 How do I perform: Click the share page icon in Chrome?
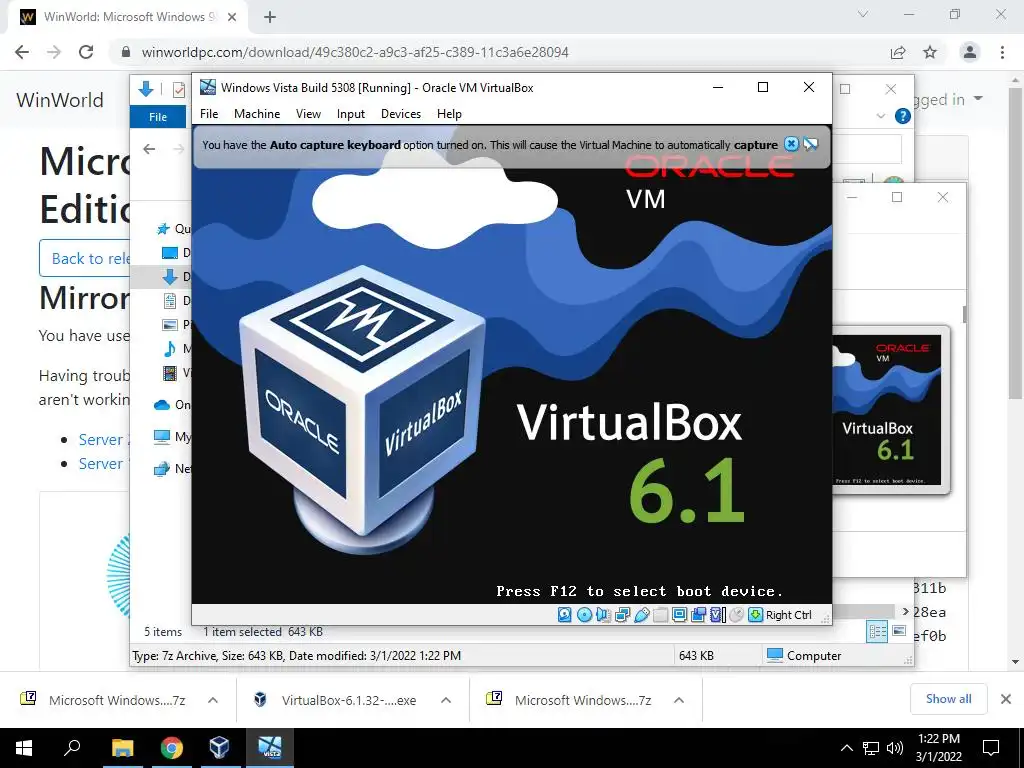tap(898, 52)
